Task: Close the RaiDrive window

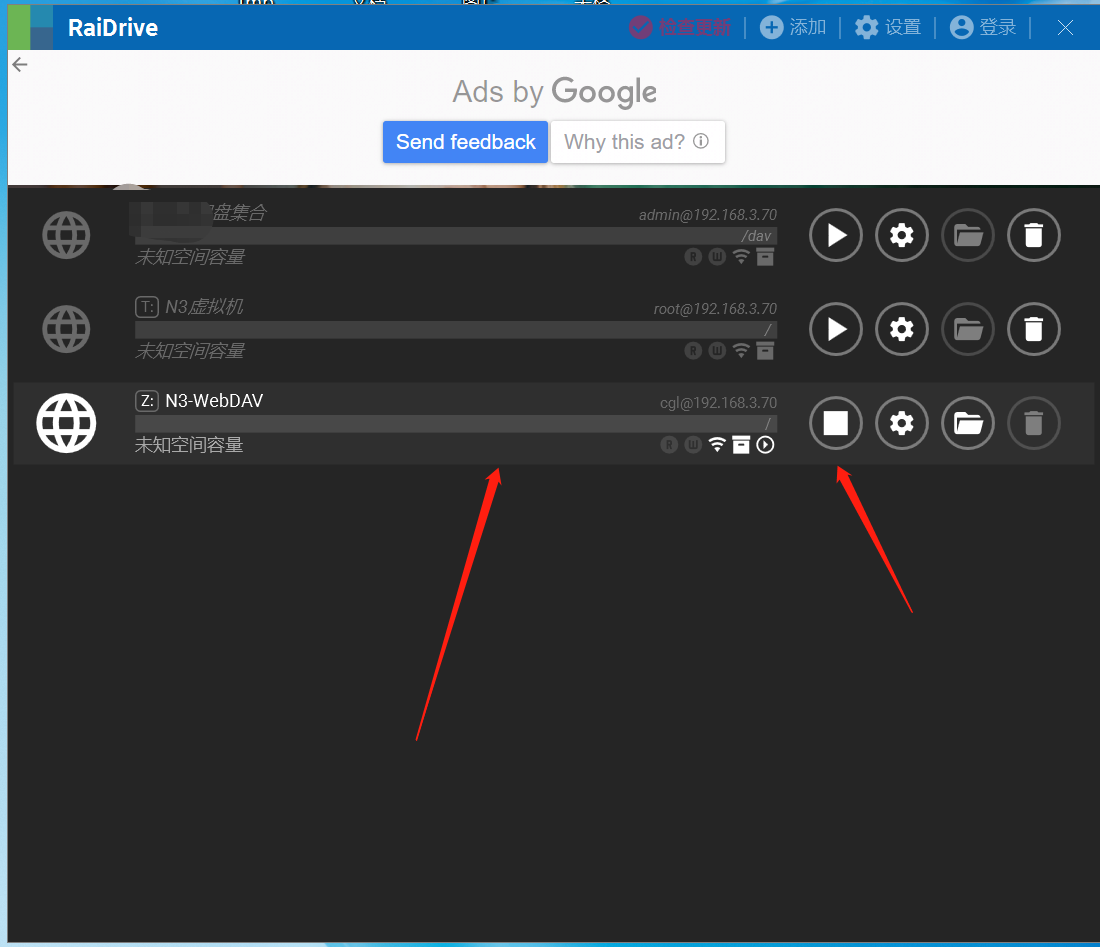Action: pyautogui.click(x=1065, y=27)
